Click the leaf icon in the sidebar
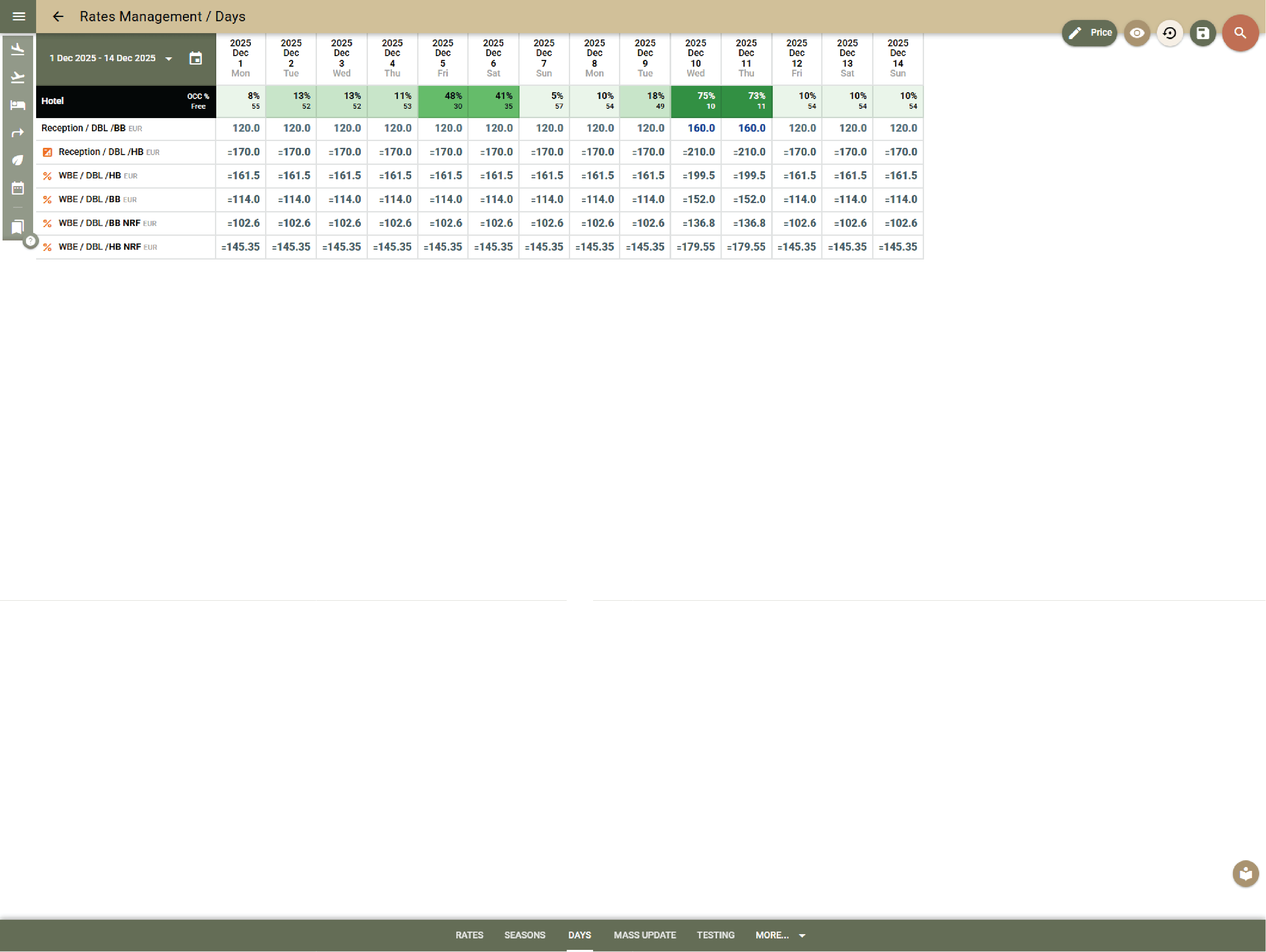This screenshot has width=1266, height=952. point(18,160)
